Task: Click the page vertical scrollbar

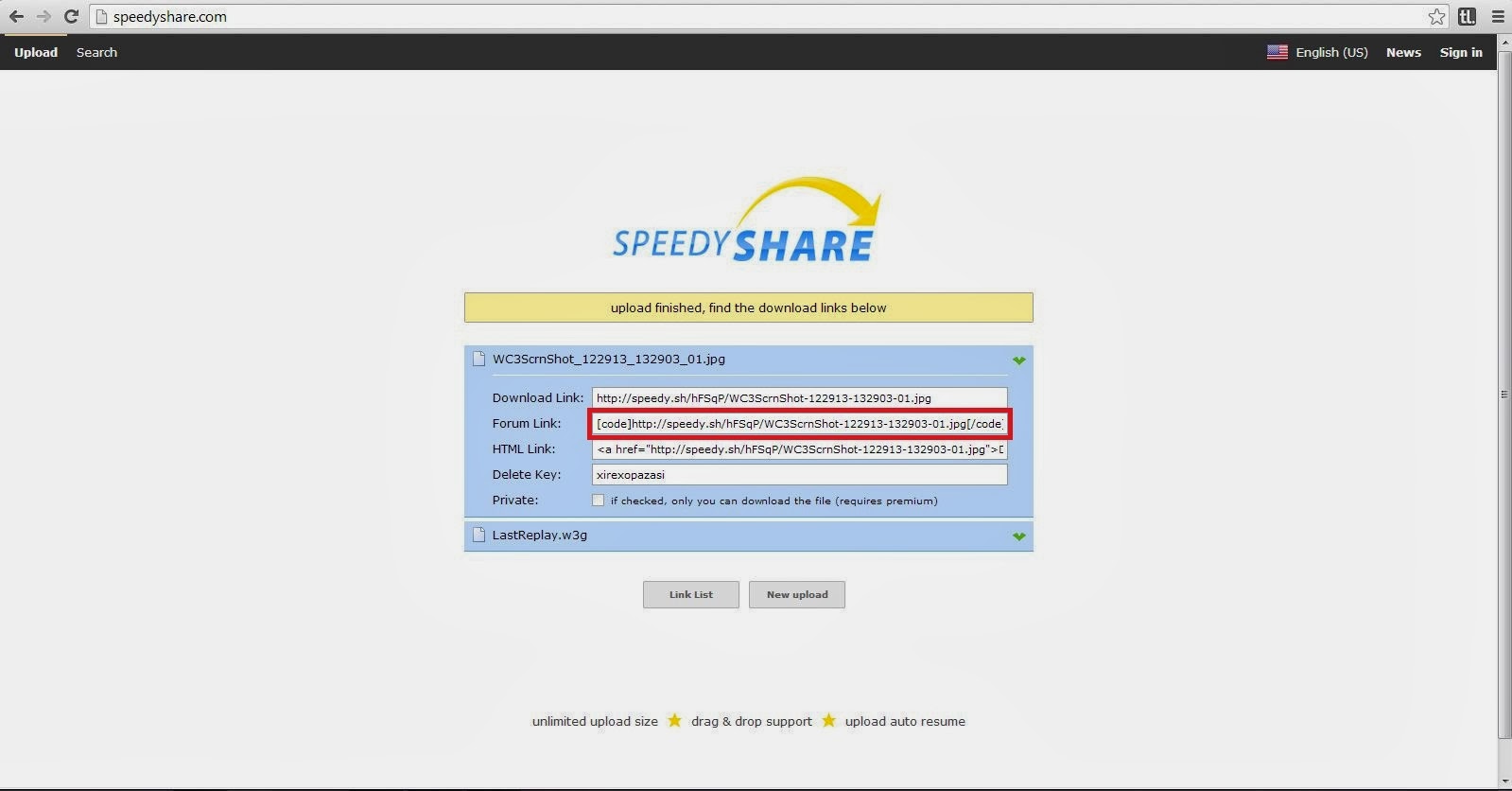Action: click(1504, 394)
